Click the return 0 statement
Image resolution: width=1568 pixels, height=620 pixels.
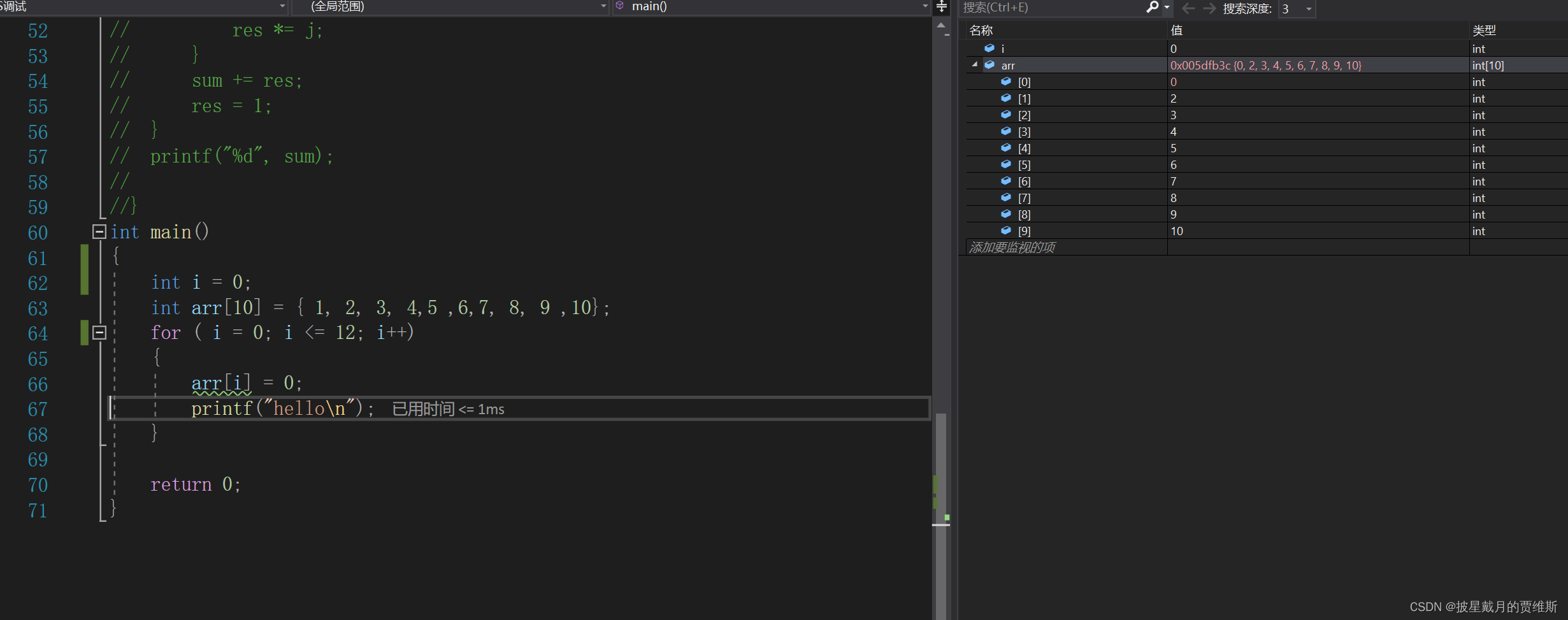(x=196, y=484)
